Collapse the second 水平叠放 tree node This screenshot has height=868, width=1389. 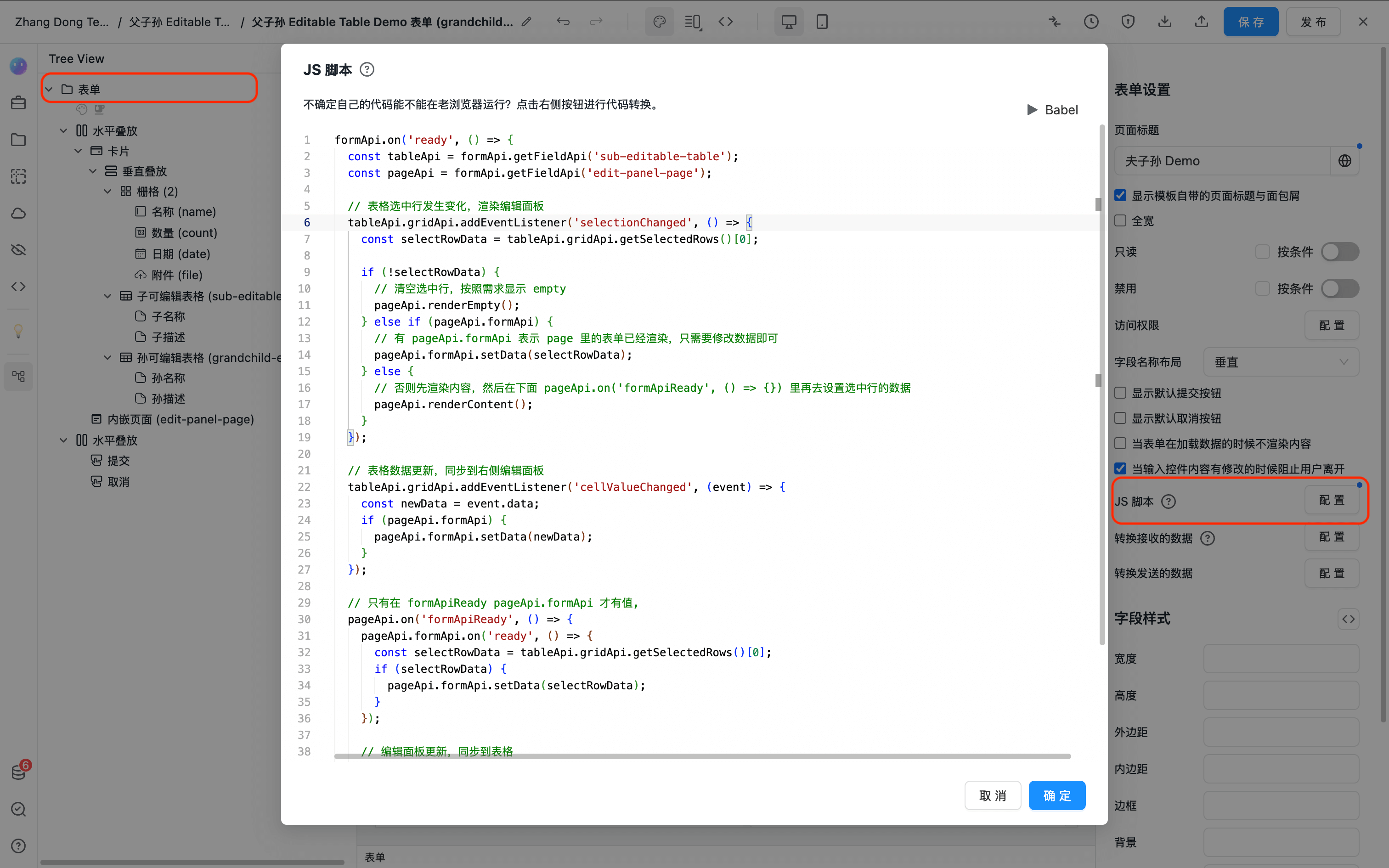[63, 440]
